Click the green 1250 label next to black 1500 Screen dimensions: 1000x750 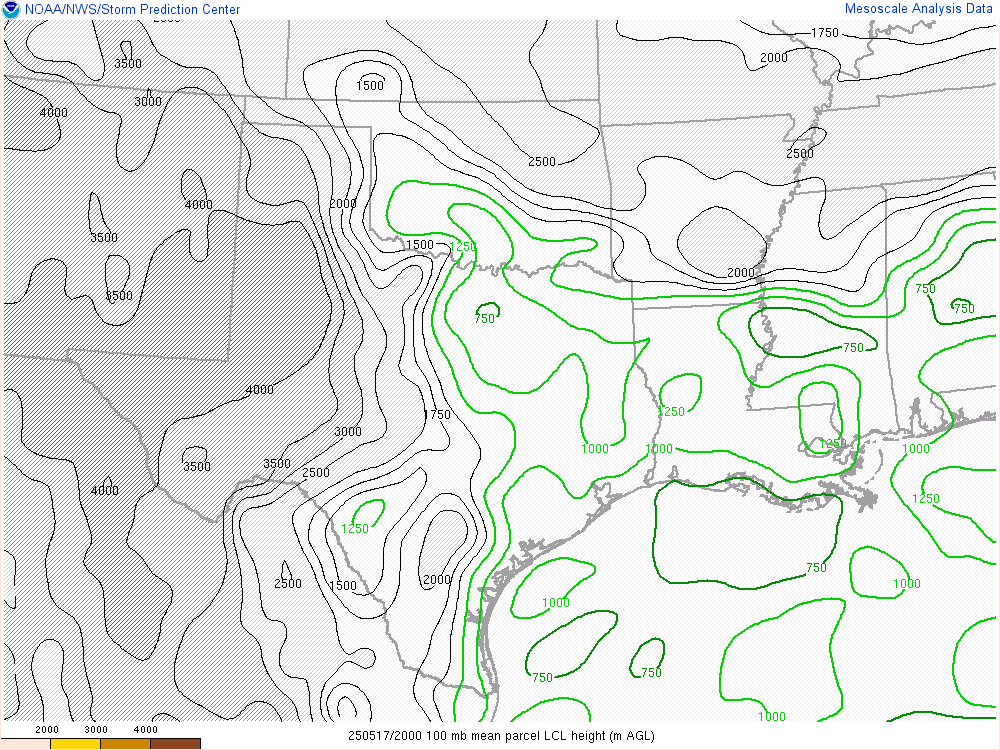tap(463, 246)
